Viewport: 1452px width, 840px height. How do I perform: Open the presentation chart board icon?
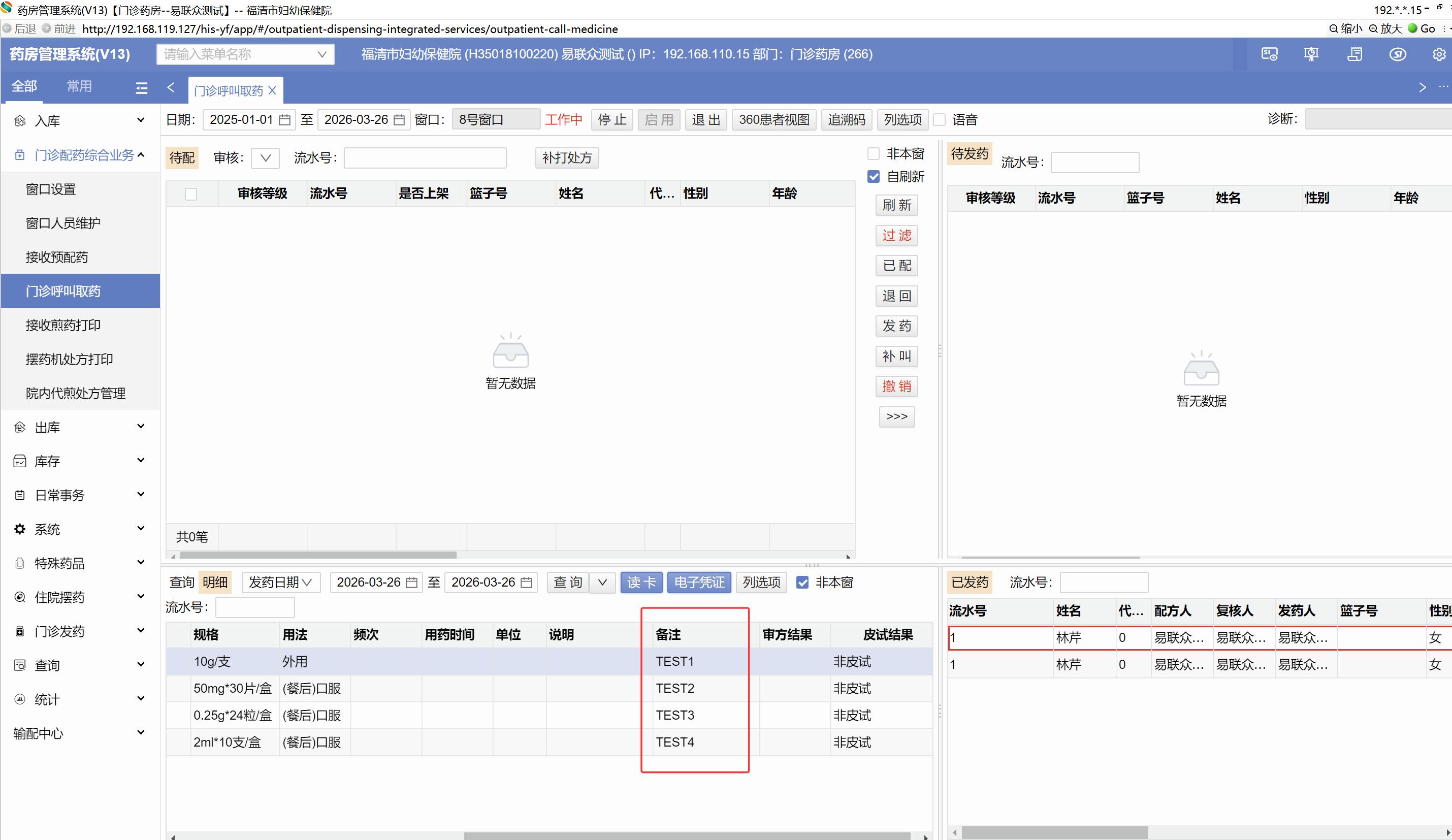pos(1311,54)
